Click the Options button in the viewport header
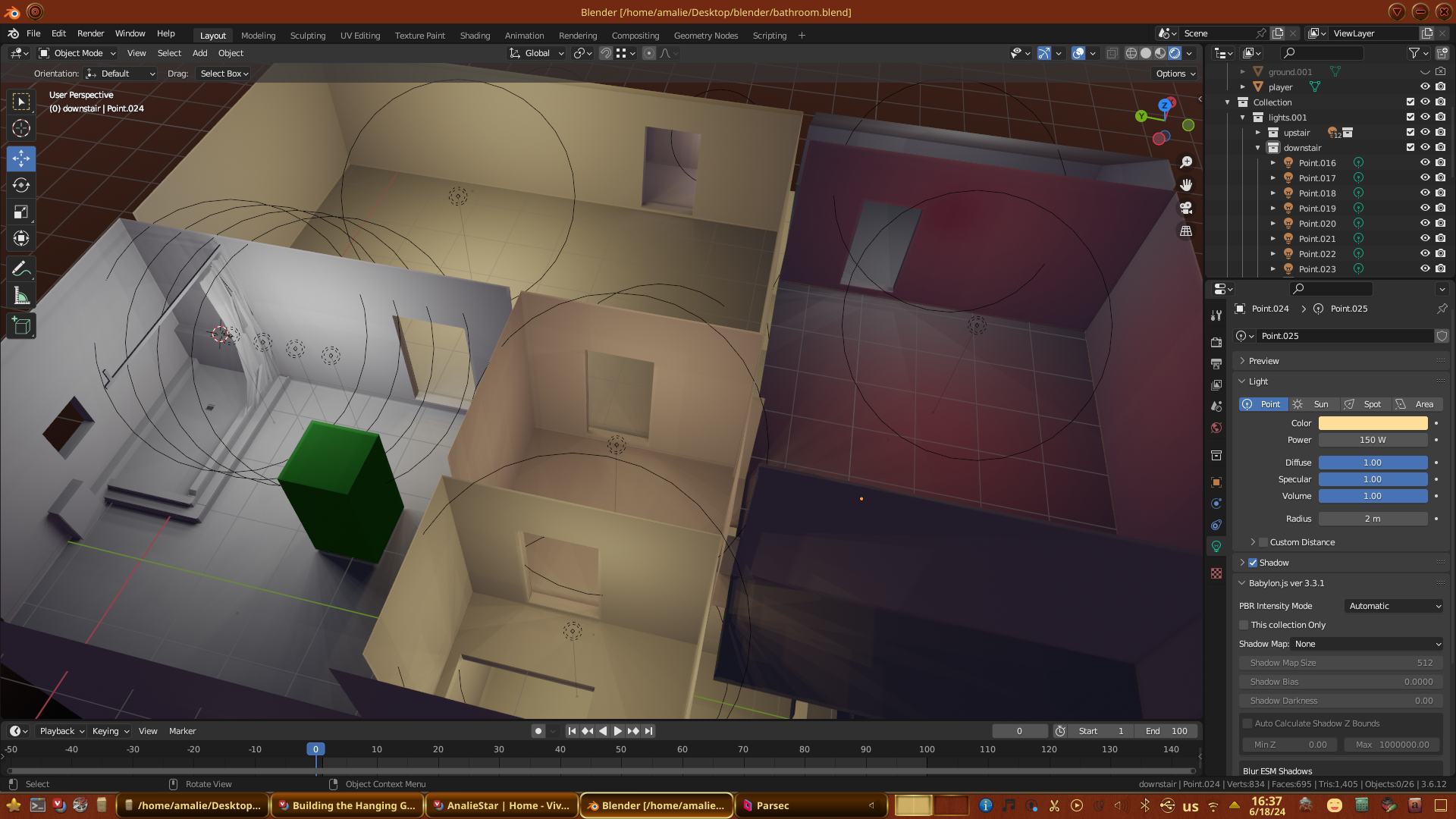The image size is (1456, 819). point(1175,74)
